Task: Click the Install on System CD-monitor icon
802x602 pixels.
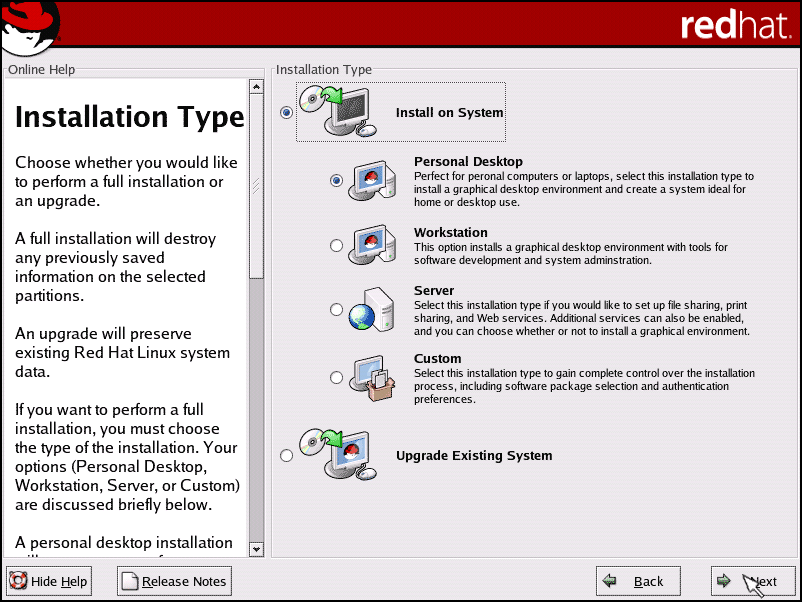Action: coord(338,111)
